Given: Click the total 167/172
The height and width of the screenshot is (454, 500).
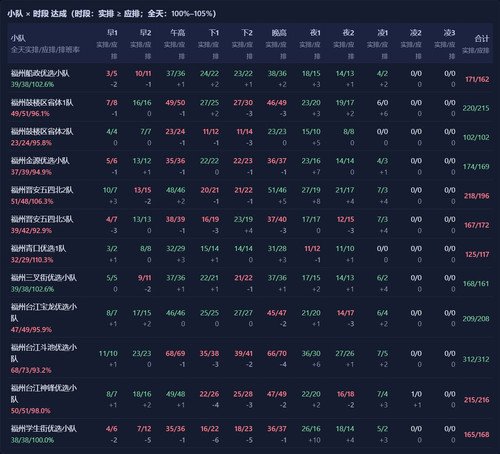Looking at the screenshot, I should tap(477, 225).
